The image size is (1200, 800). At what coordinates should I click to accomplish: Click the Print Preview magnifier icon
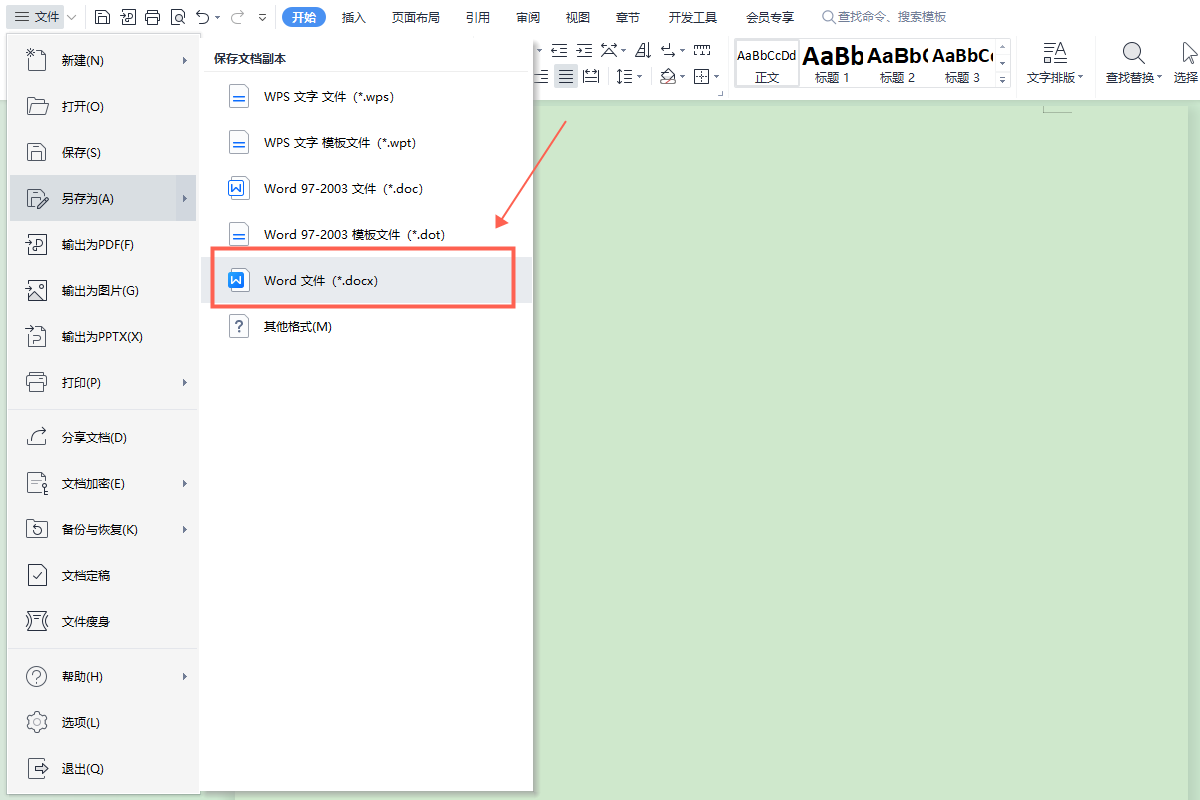point(177,17)
